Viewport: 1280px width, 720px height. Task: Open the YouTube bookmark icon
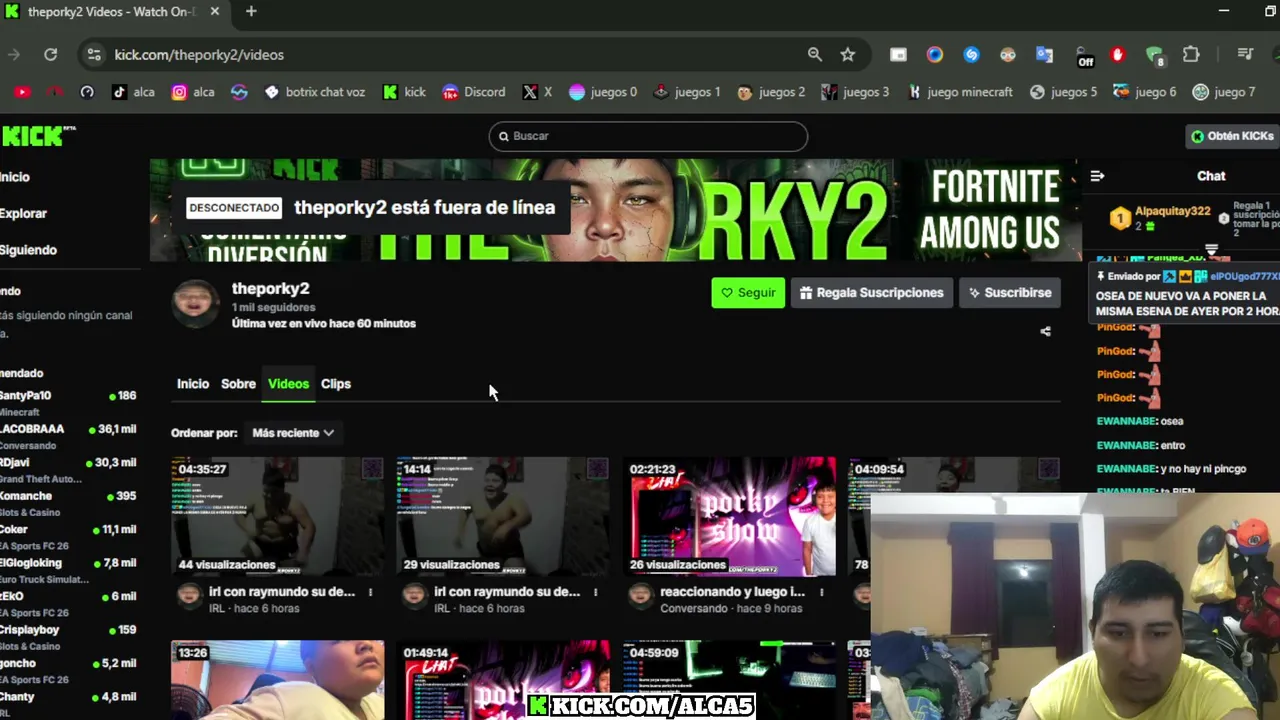22,92
